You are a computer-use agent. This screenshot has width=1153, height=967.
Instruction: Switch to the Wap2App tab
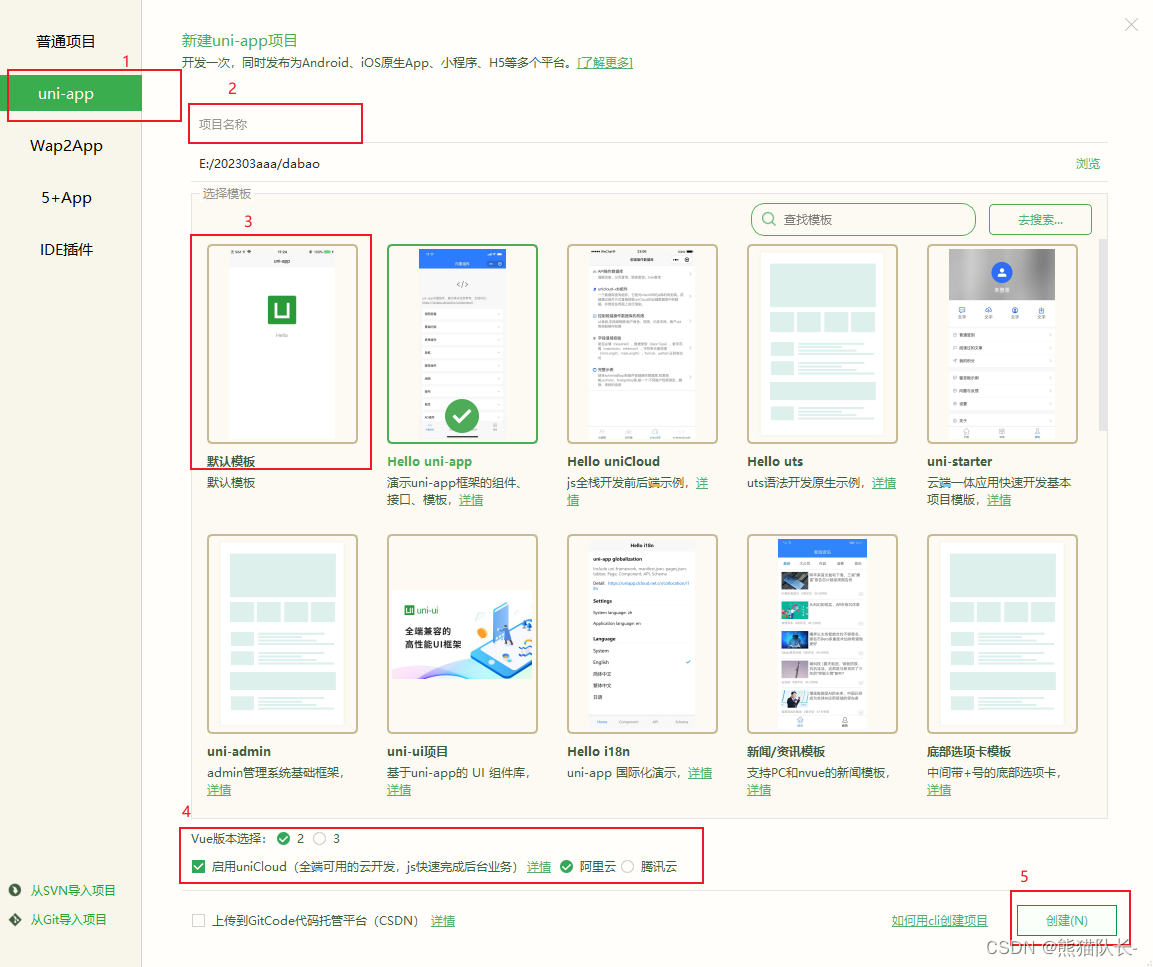point(66,146)
